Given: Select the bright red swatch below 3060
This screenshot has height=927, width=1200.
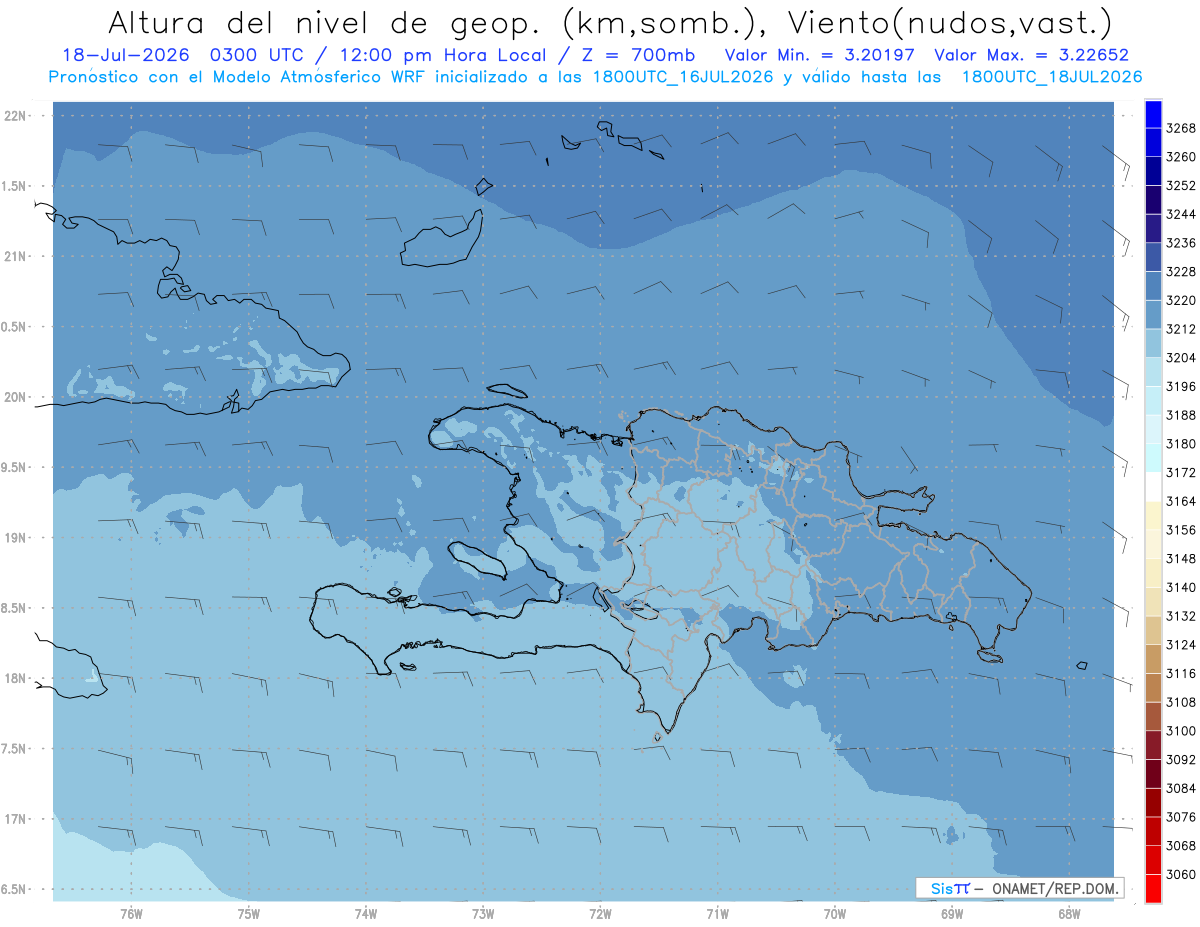Looking at the screenshot, I should (x=1153, y=888).
